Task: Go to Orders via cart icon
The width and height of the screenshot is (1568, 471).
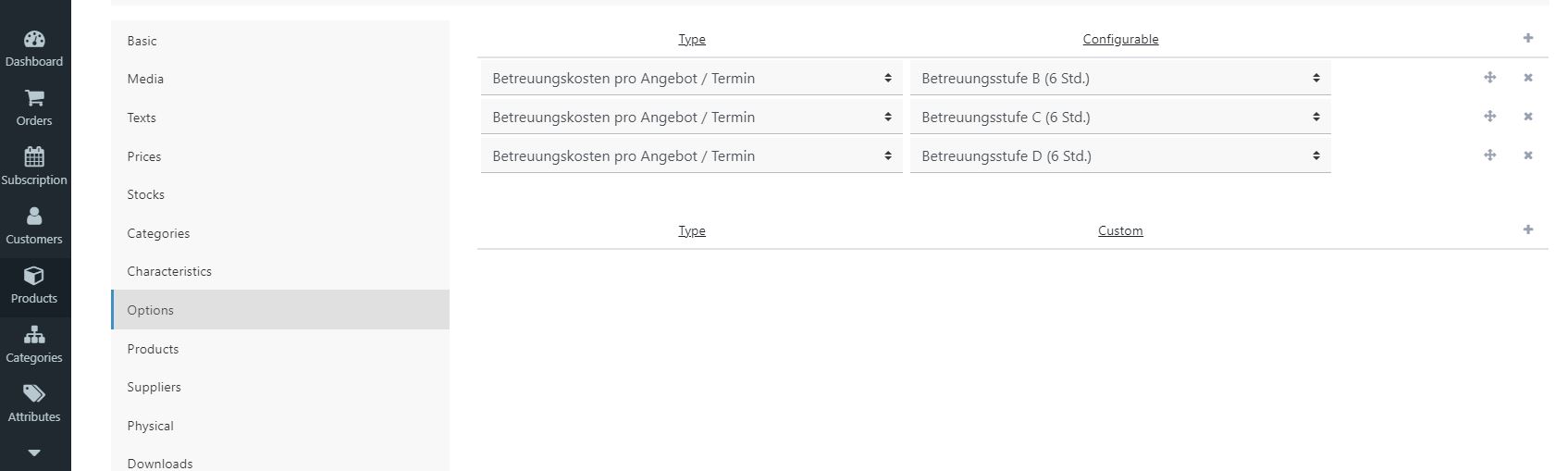Action: point(34,98)
